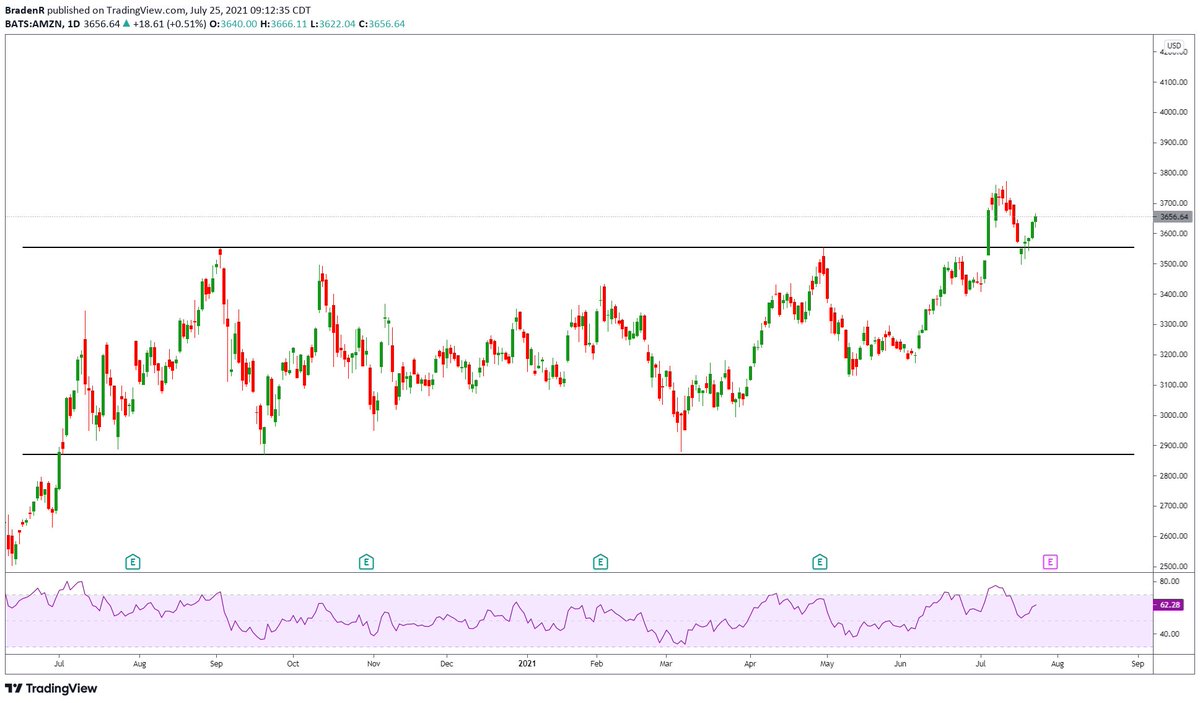1200x703 pixels.
Task: Click the green earnings E marker above the left Aug label
Action: pyautogui.click(x=132, y=562)
